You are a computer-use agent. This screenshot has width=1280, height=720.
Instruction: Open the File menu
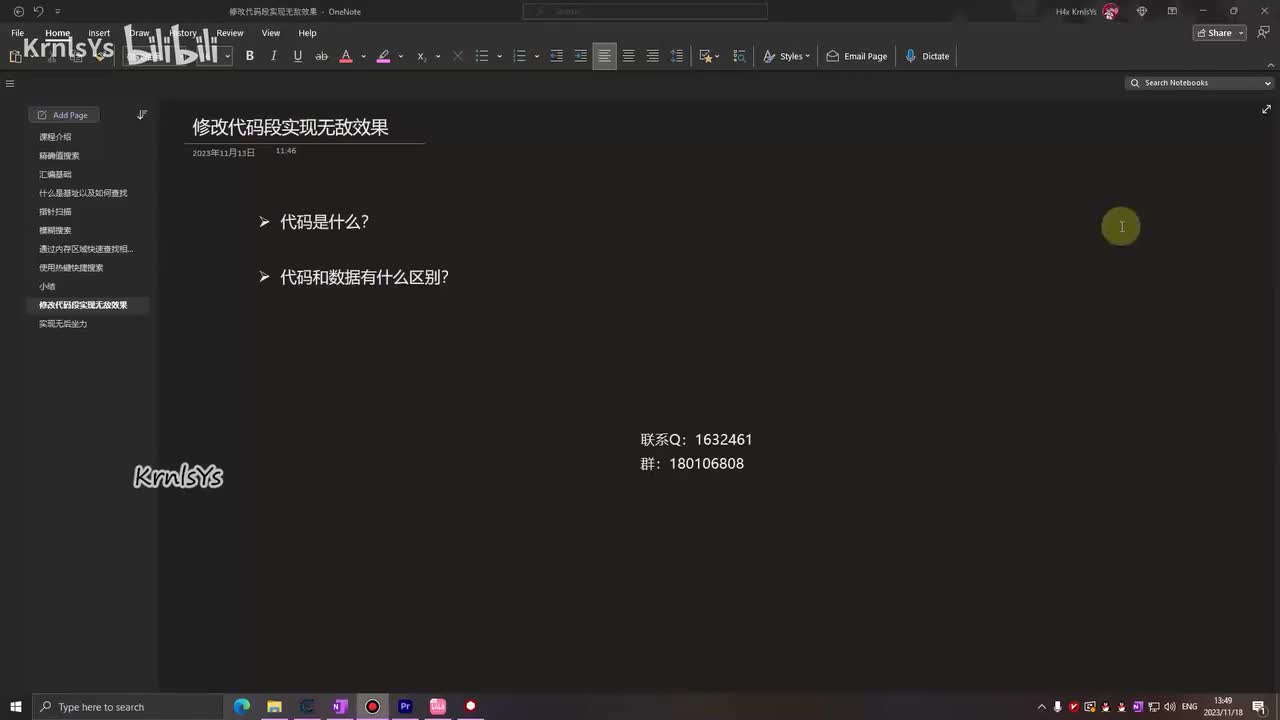coord(17,33)
